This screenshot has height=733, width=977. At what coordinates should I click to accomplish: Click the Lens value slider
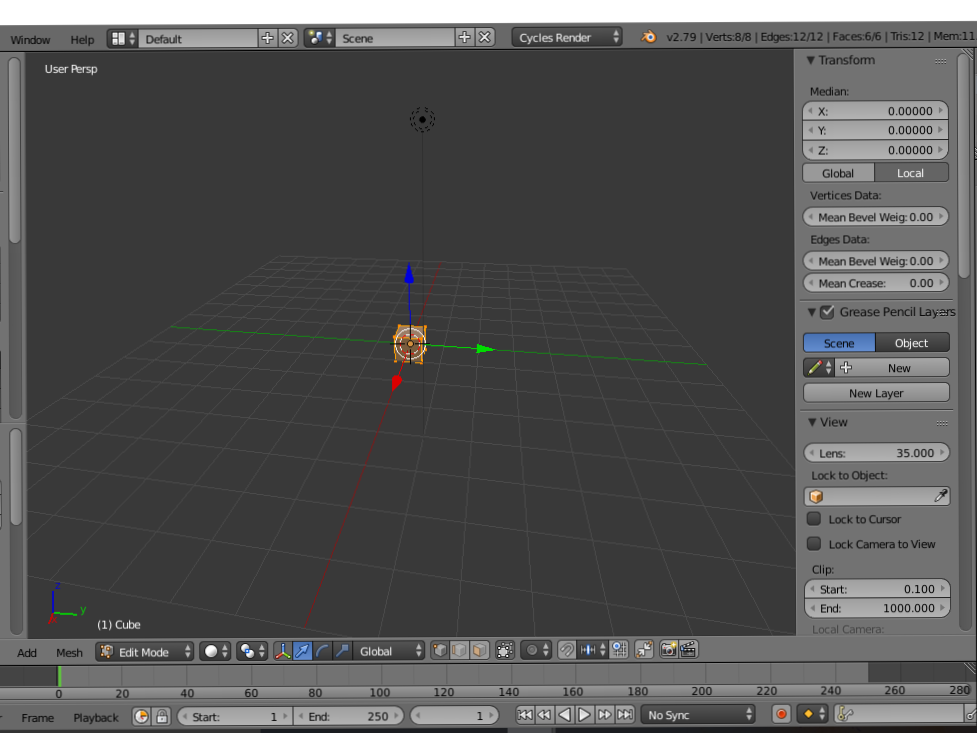pyautogui.click(x=877, y=452)
